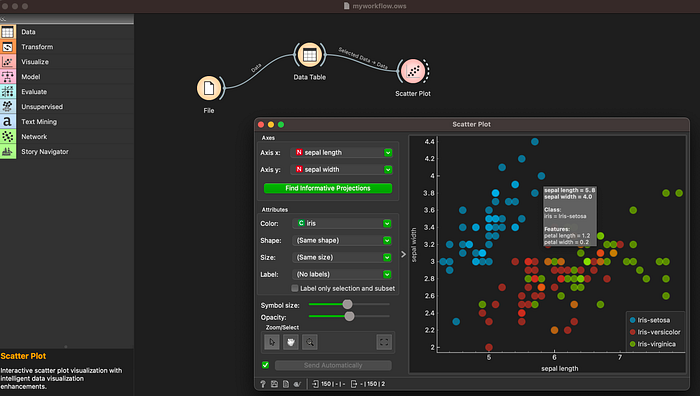Expand the Color iris dropdown

coord(342,223)
